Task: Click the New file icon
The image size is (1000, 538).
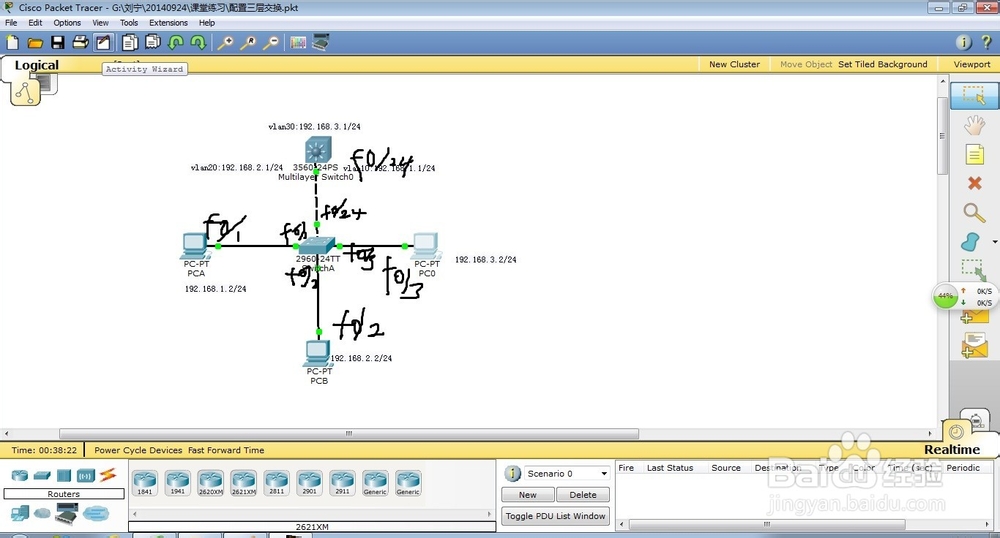Action: 13,43
